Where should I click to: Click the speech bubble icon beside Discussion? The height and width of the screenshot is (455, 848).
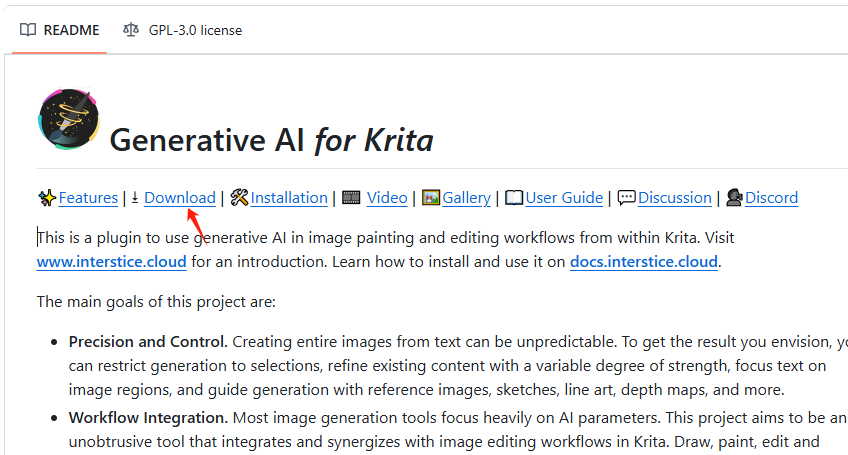click(627, 198)
